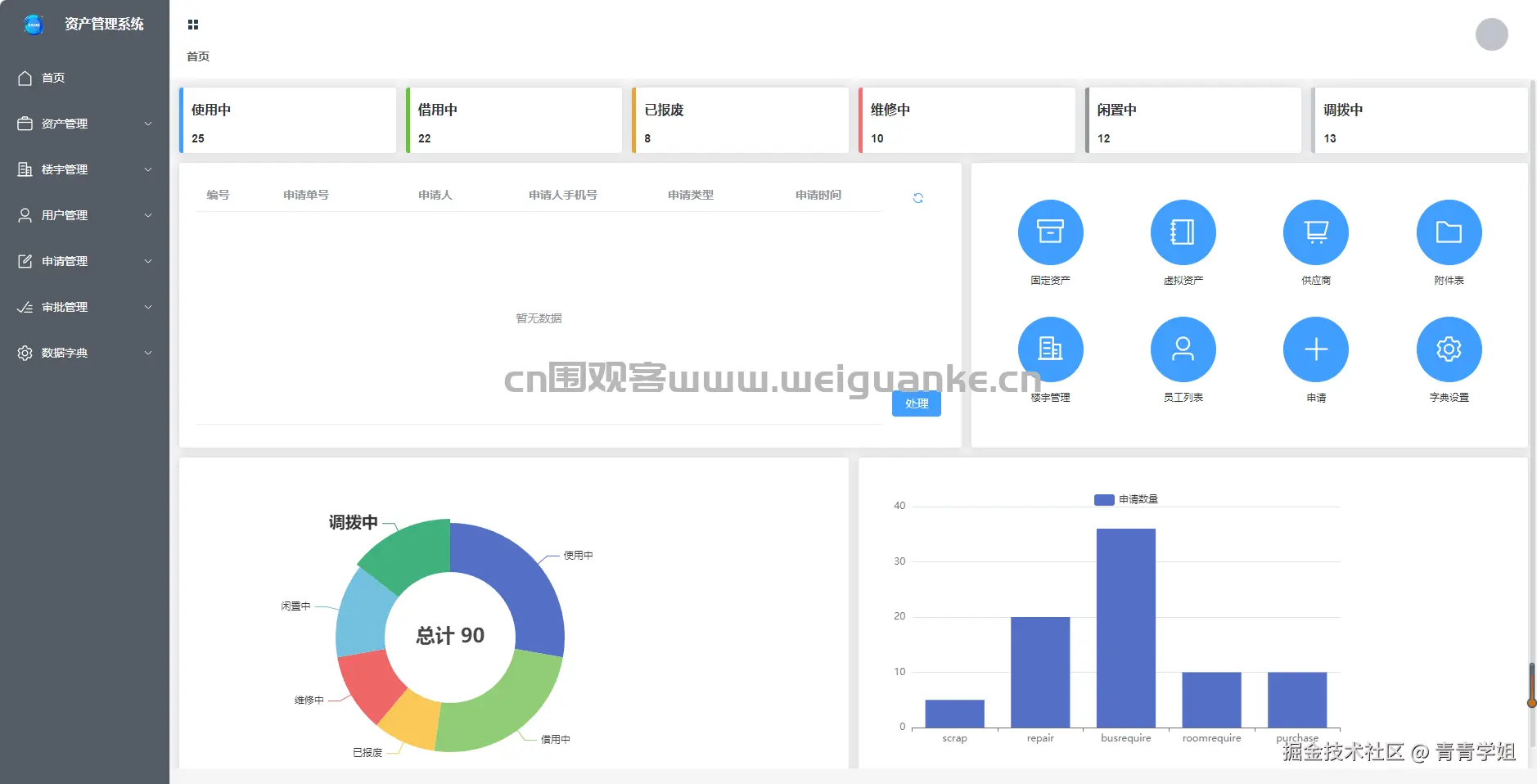Open 固定资产 shortcut circle
Viewport: 1537px width, 784px height.
click(x=1051, y=232)
